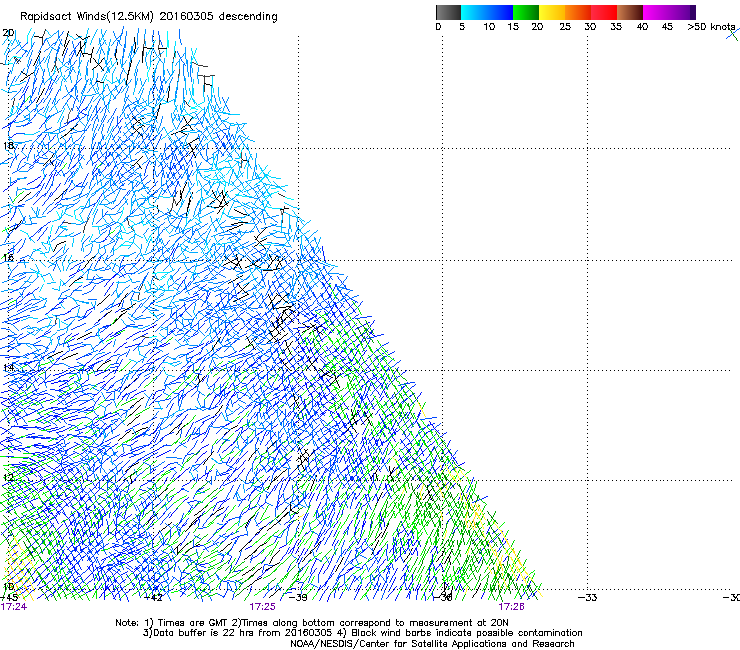The height and width of the screenshot is (650, 740).
Task: Click the purple time label '17:26'
Action: (512, 607)
